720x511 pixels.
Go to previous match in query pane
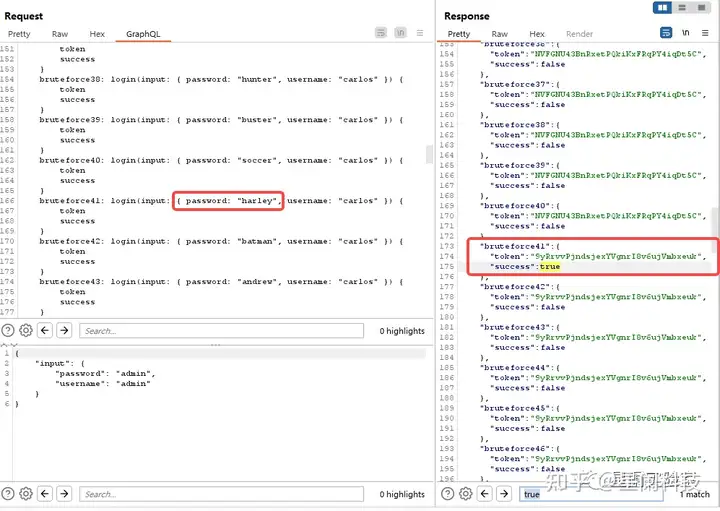pyautogui.click(x=45, y=330)
